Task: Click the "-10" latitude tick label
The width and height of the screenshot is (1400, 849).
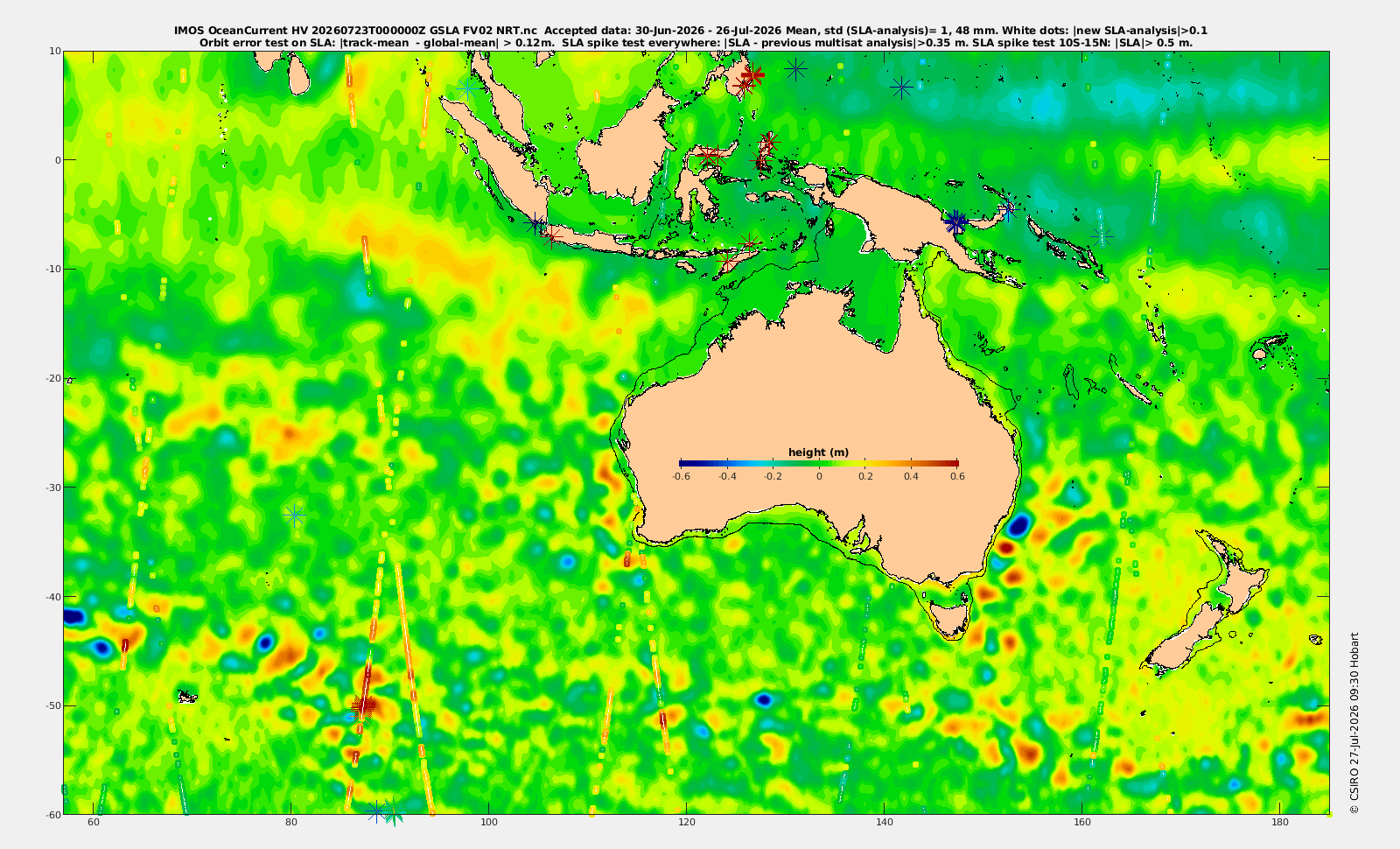Action: [52, 269]
